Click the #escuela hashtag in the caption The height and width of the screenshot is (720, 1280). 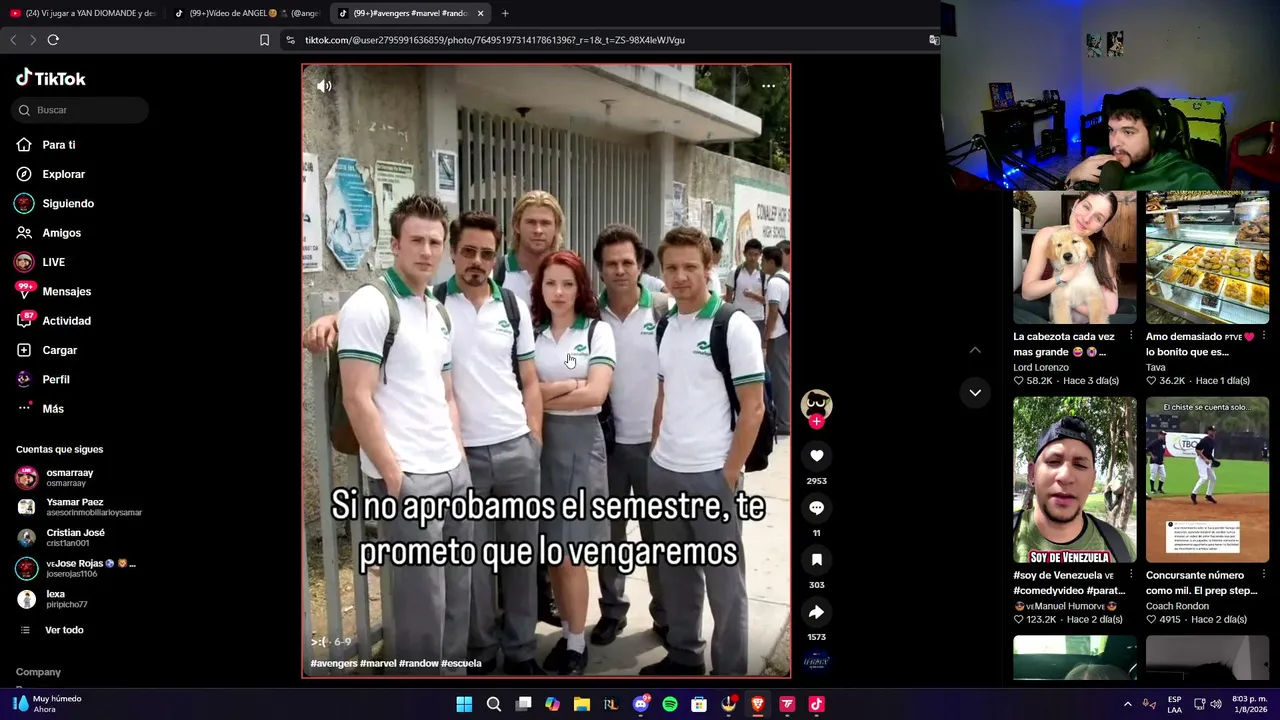461,663
